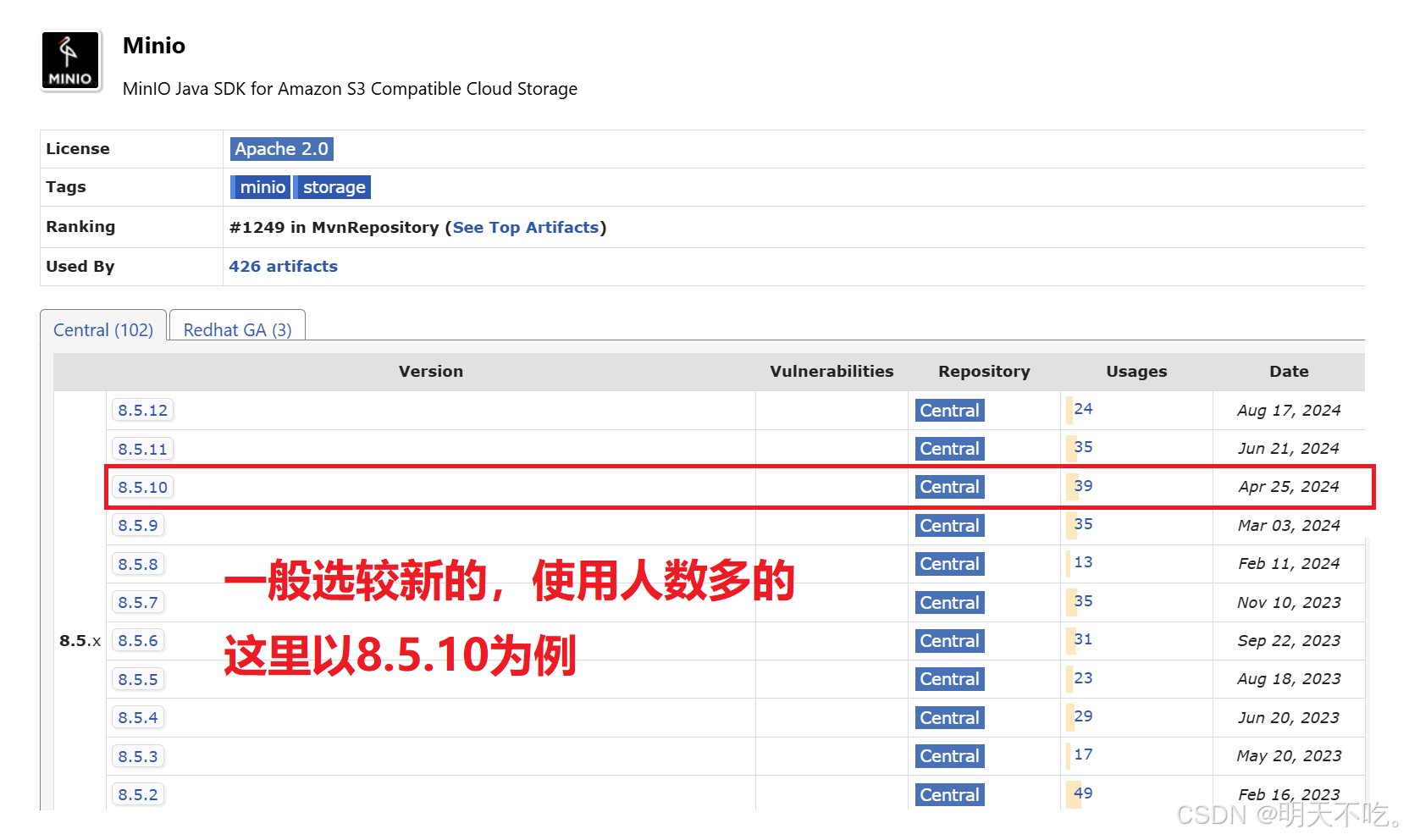Click the date May 20, 2023
Screen dimensions: 1420x840
pos(1289,756)
